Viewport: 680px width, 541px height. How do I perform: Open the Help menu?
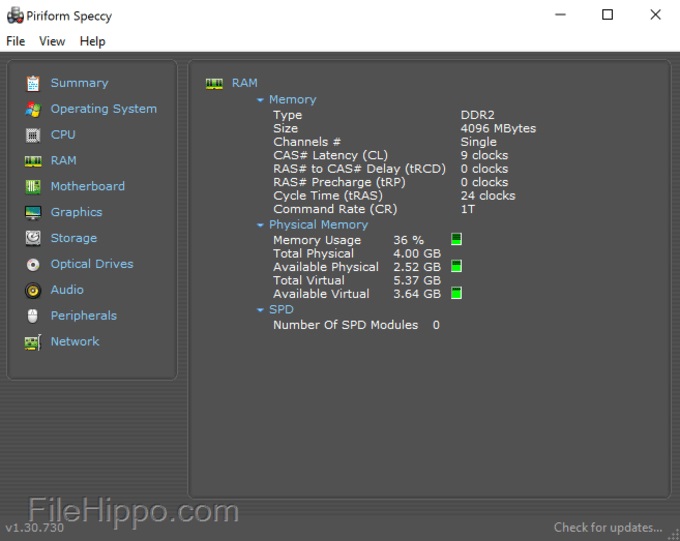coord(92,41)
